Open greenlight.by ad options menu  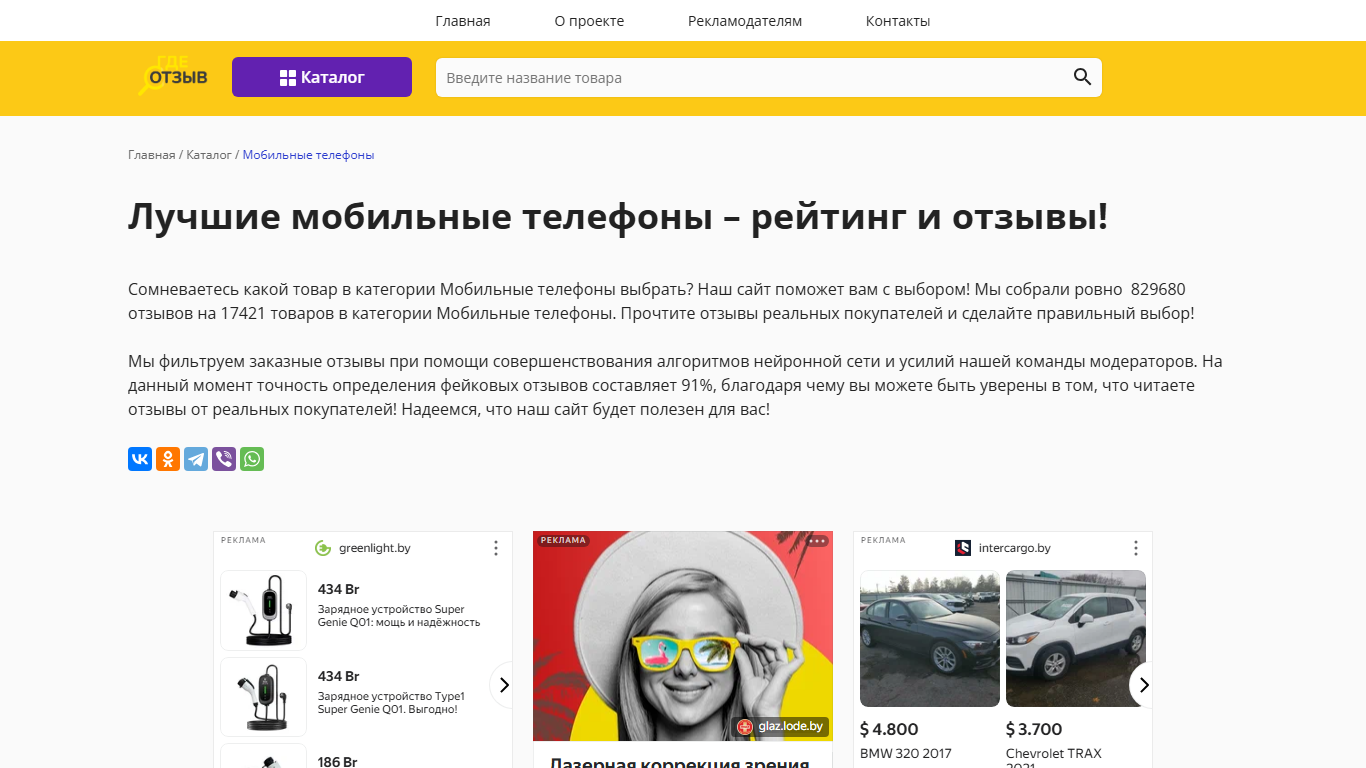click(496, 548)
